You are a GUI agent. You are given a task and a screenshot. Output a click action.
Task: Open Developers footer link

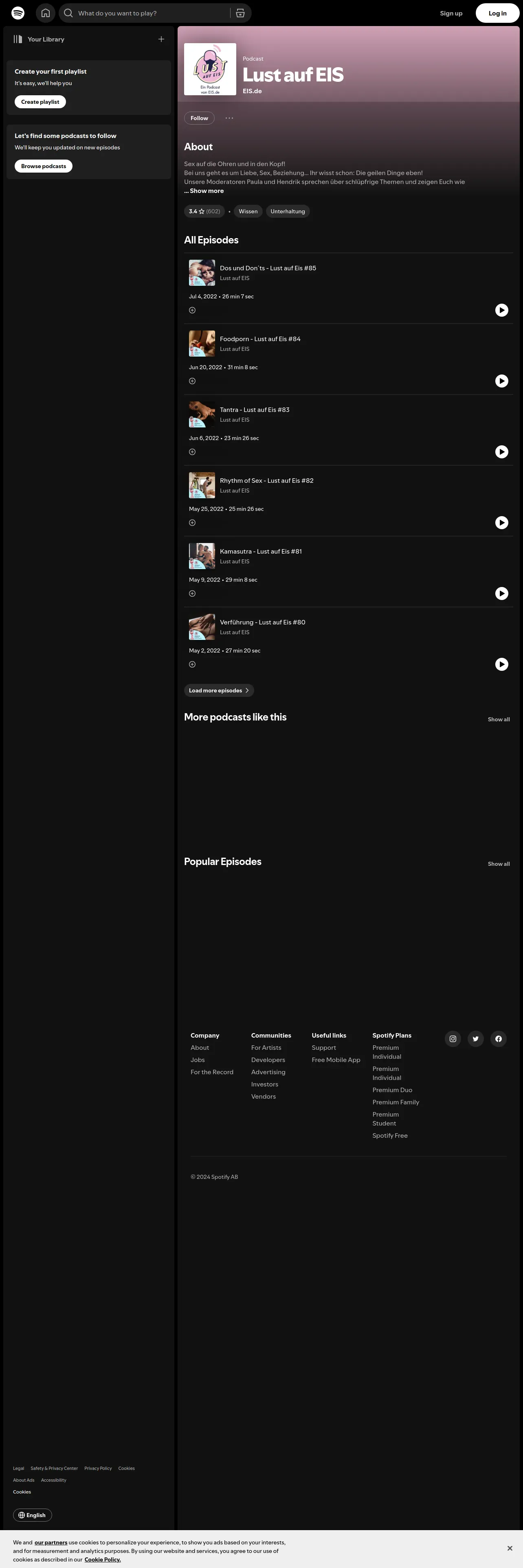click(268, 1060)
